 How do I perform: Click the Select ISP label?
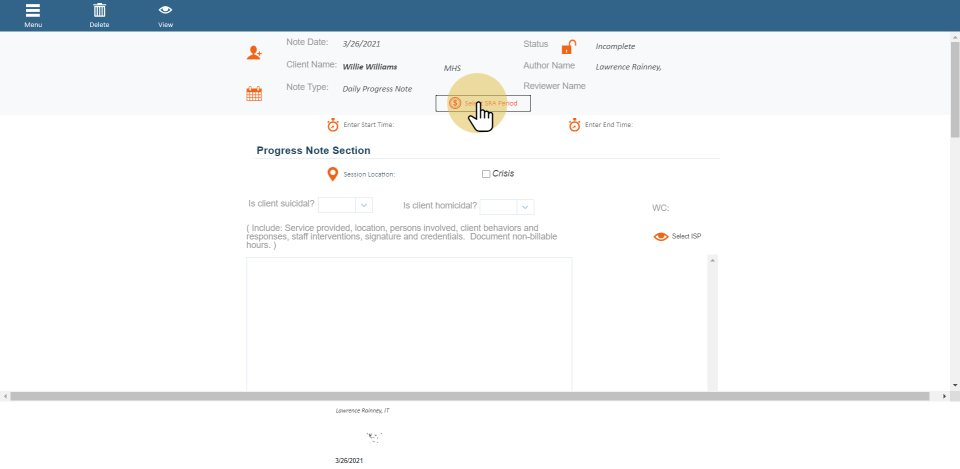click(x=687, y=237)
